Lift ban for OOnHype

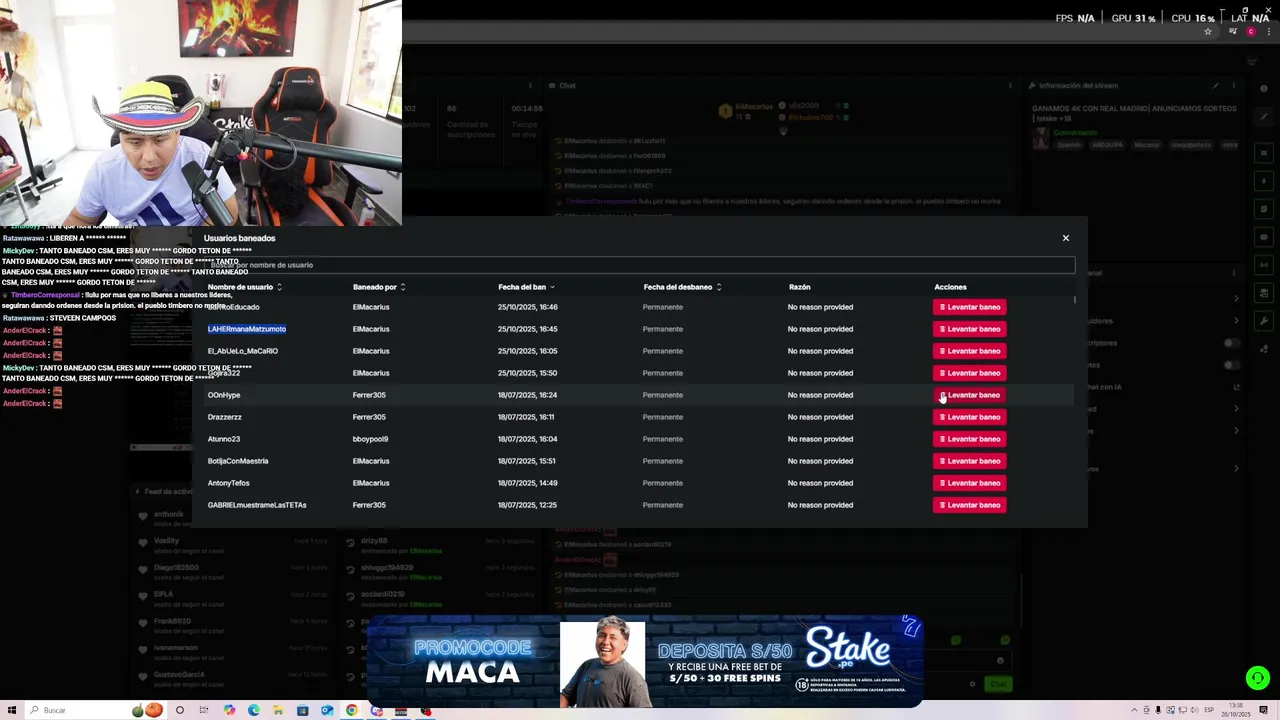pos(970,395)
